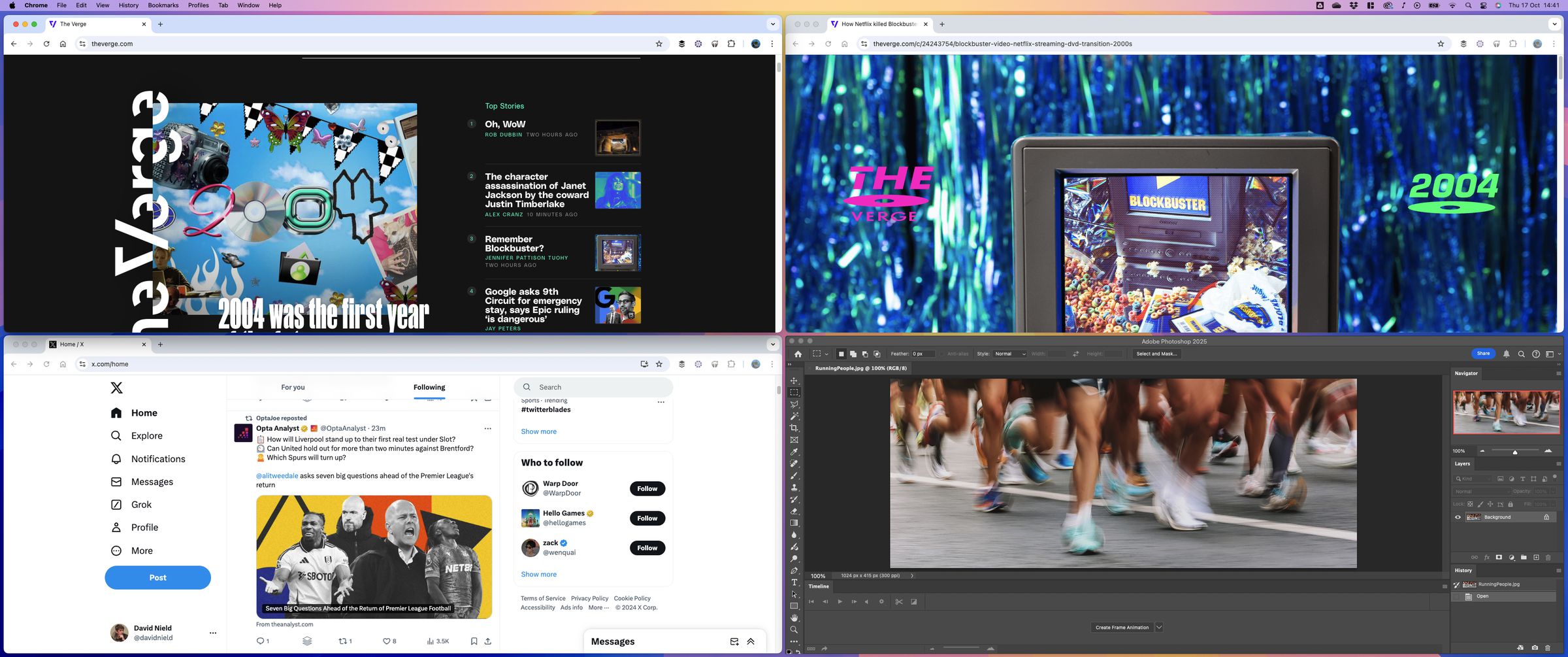
Task: Hide the Background layer visibility
Action: (x=1457, y=517)
